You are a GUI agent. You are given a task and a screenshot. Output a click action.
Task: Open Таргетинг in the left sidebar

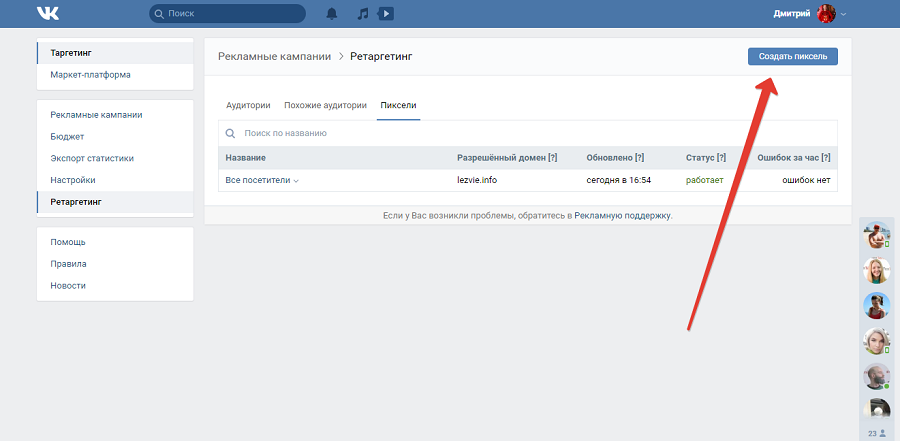(115, 53)
